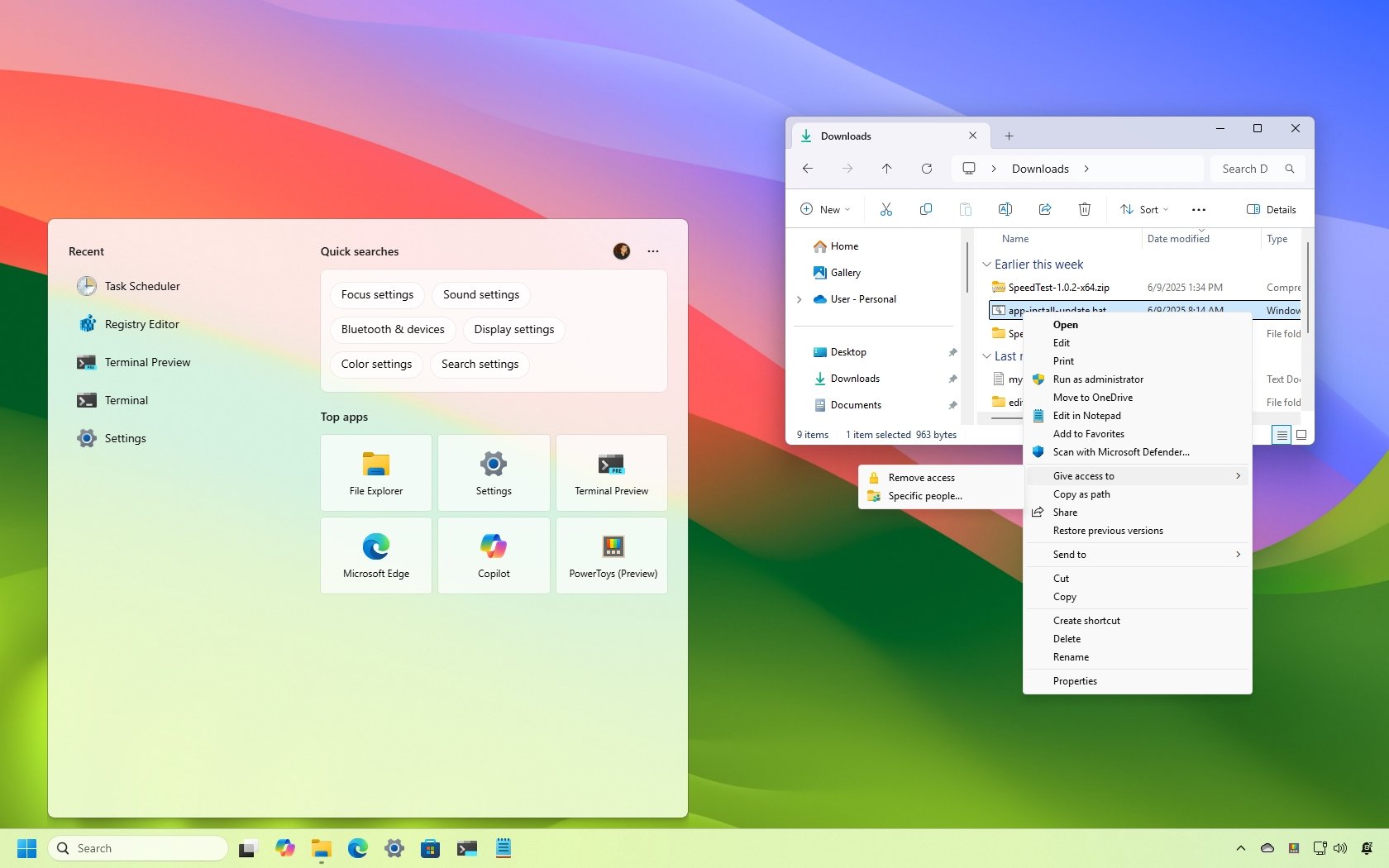Expand the User - Personal tree item
Viewport: 1389px width, 868px height.
click(799, 299)
